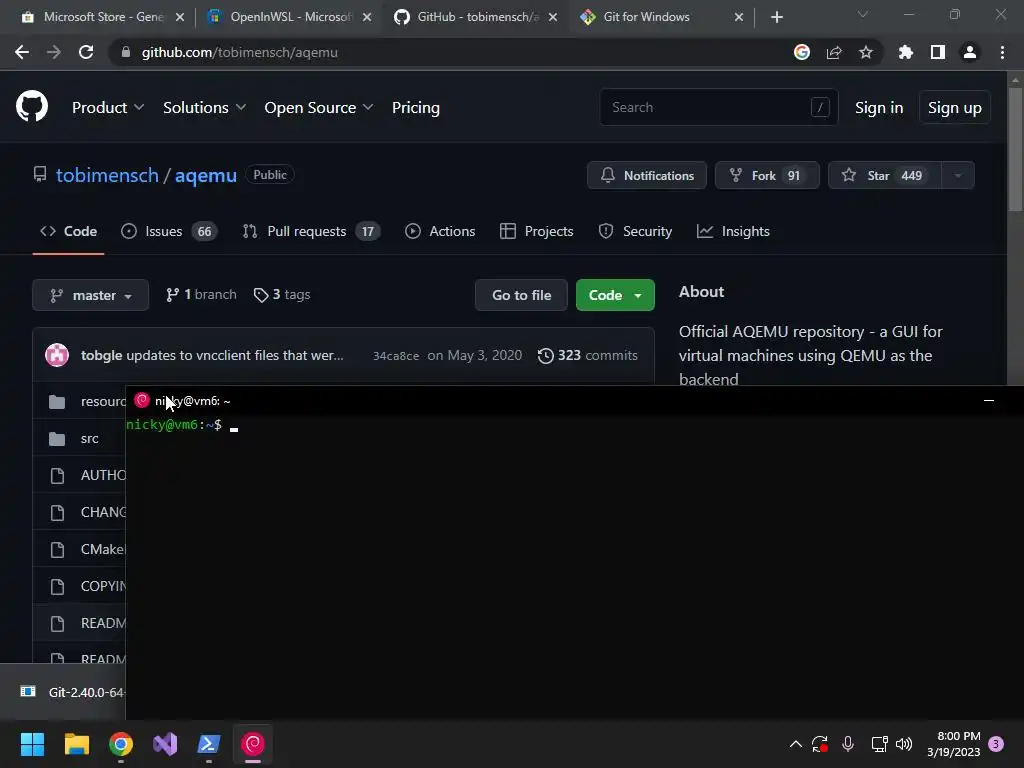The width and height of the screenshot is (1024, 768).
Task: Bookmark this page with the star icon
Action: point(865,52)
